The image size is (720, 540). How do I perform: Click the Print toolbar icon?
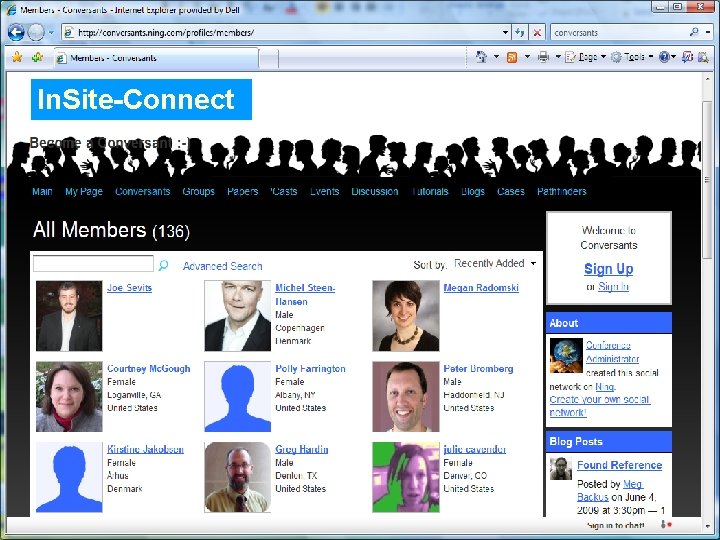[543, 57]
